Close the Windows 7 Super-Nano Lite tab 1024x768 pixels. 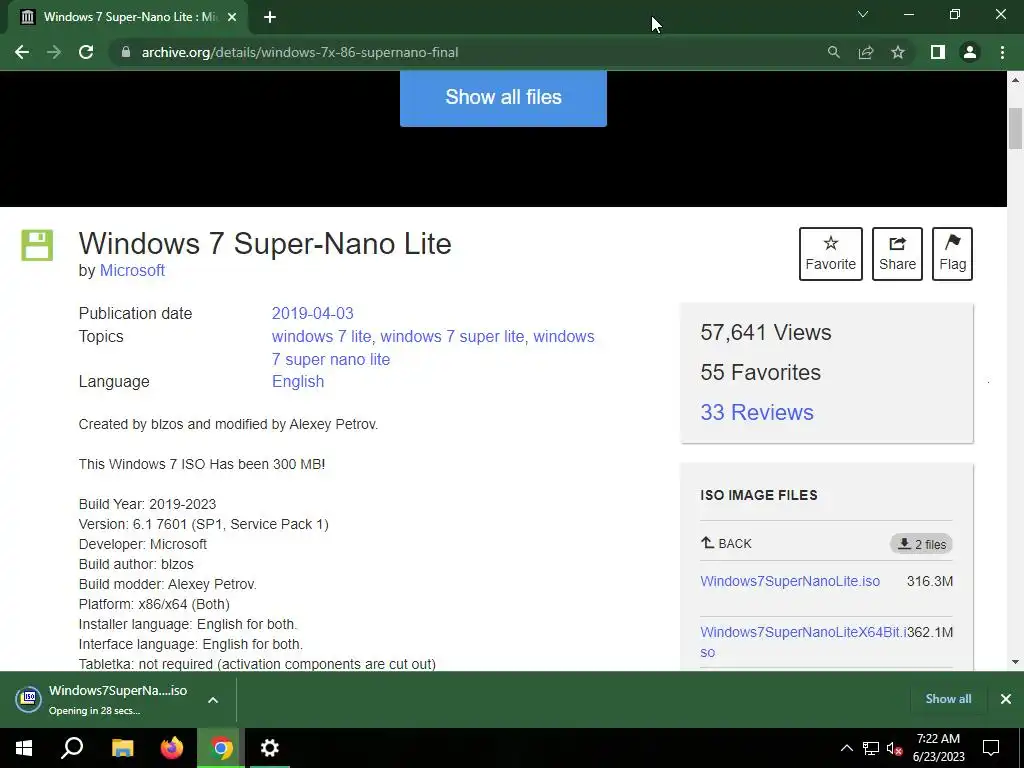[x=232, y=17]
